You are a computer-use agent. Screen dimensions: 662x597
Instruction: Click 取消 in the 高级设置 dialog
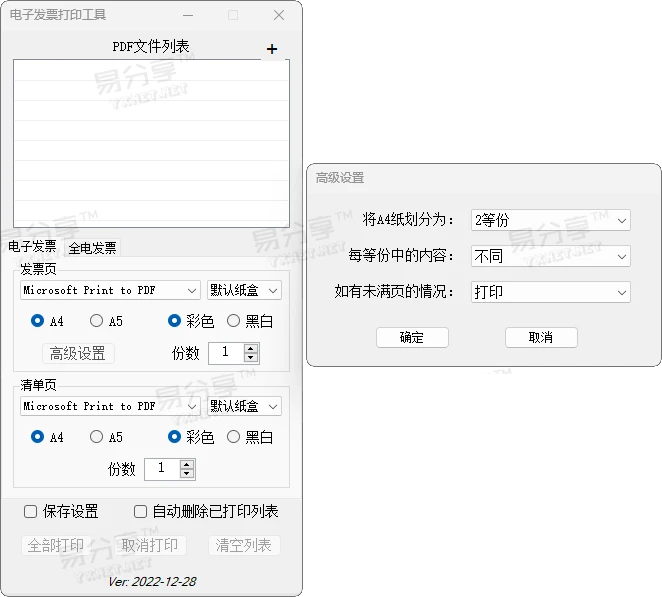(541, 338)
